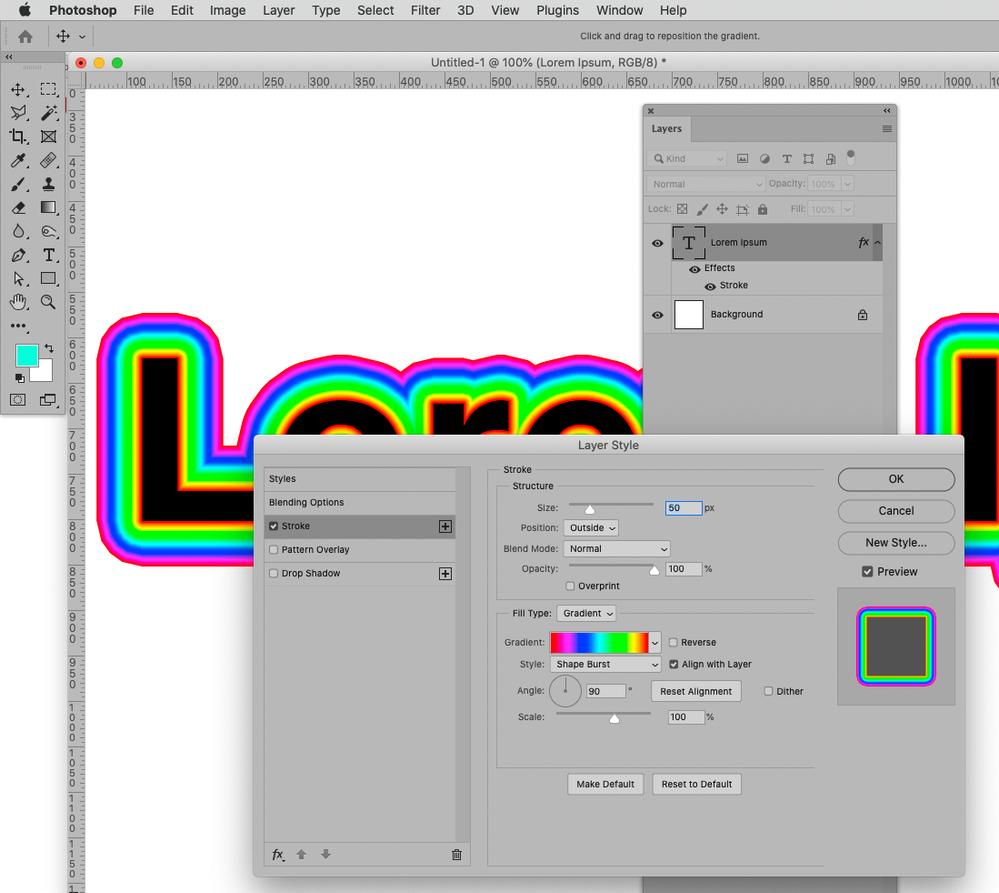
Task: Hide the Background layer
Action: [x=657, y=314]
